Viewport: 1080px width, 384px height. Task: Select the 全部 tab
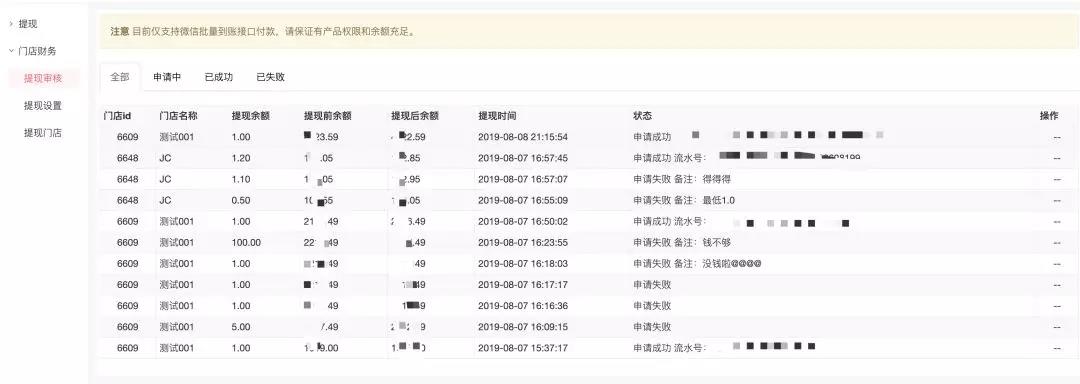pyautogui.click(x=120, y=77)
